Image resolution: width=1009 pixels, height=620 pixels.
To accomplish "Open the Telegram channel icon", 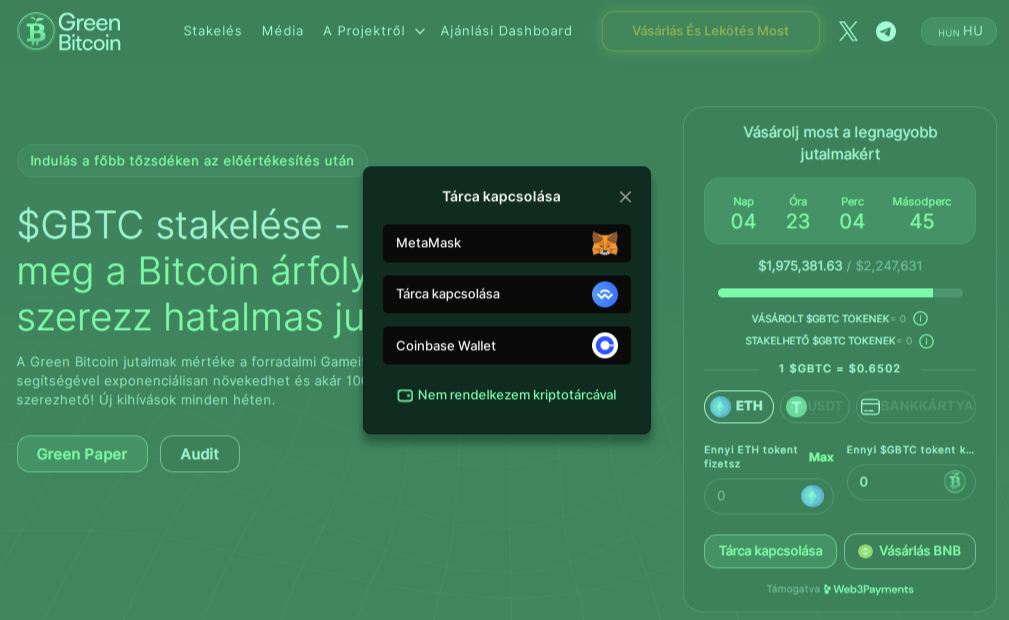I will 885,31.
